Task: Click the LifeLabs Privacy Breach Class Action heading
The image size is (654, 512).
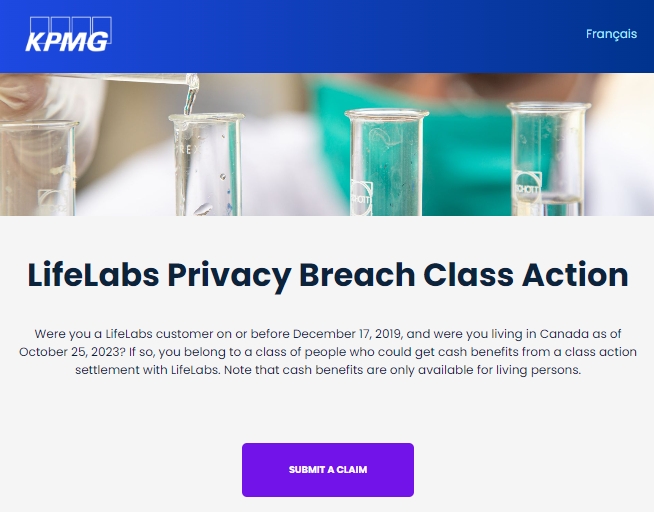Action: (x=328, y=275)
